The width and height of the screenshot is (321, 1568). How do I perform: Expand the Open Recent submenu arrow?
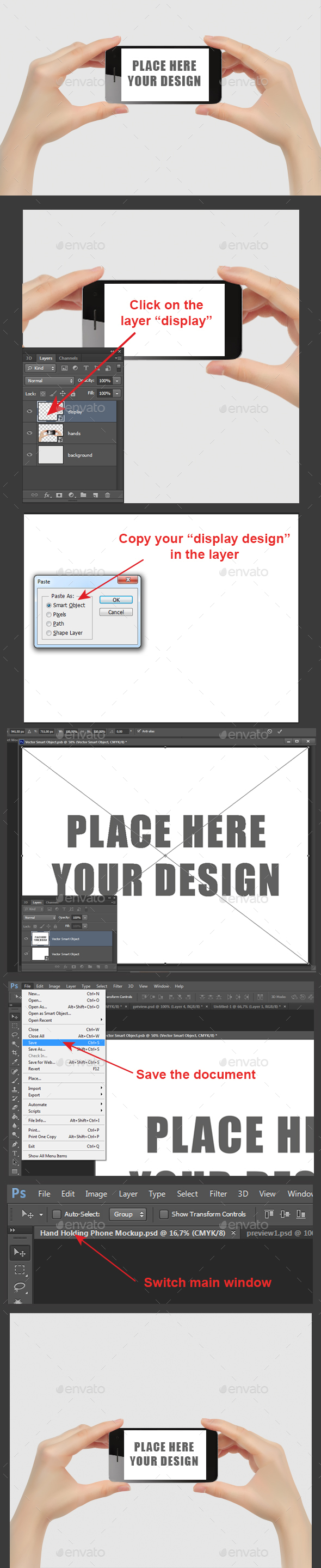click(102, 1020)
